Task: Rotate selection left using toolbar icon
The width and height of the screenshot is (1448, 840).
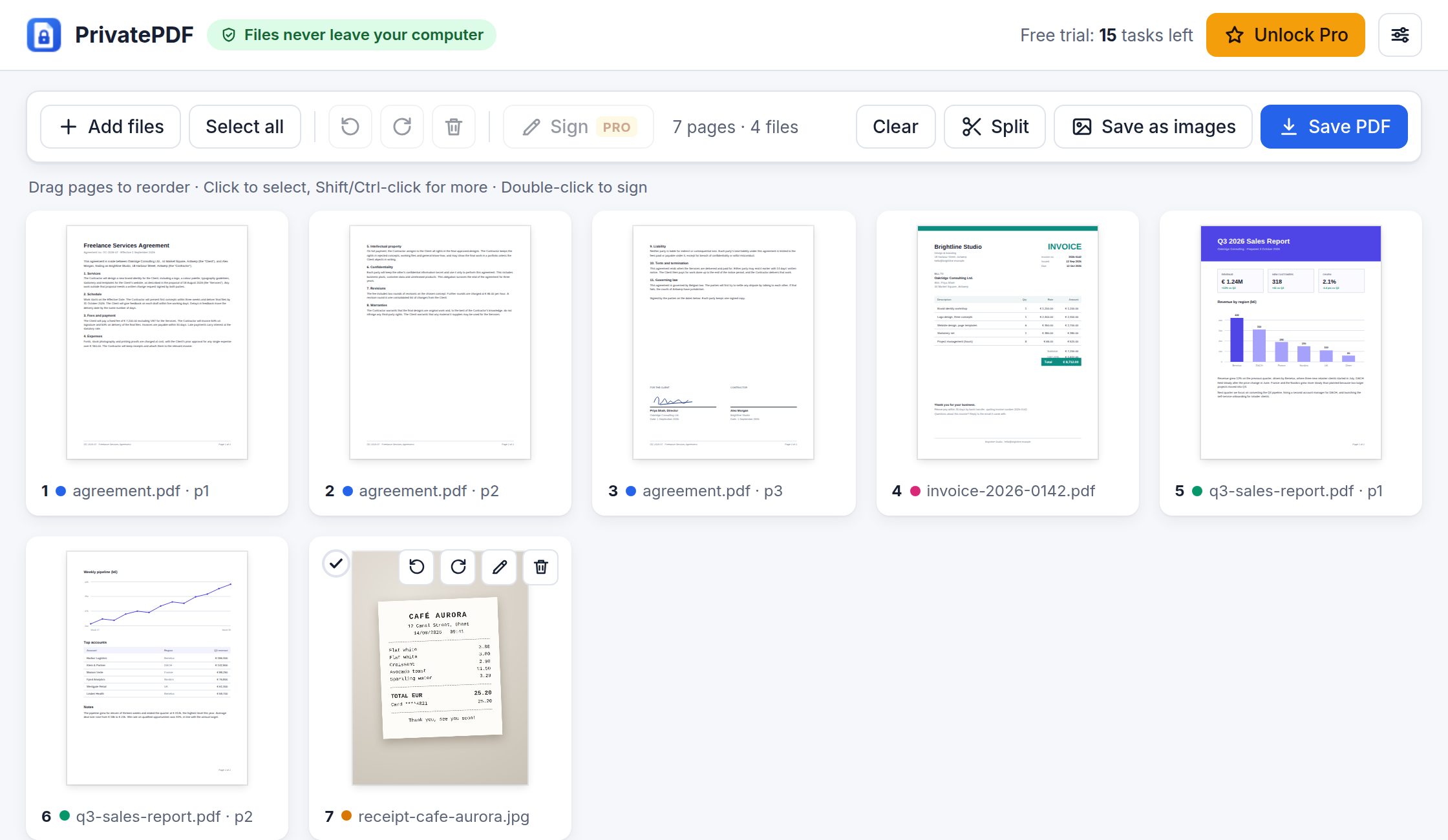Action: (x=350, y=127)
